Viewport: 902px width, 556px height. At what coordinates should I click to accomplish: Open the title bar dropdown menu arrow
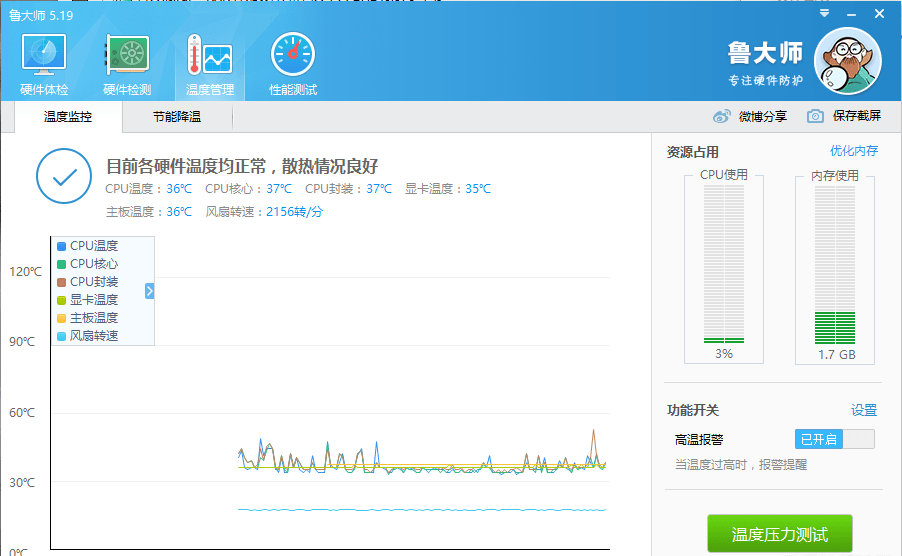point(824,13)
